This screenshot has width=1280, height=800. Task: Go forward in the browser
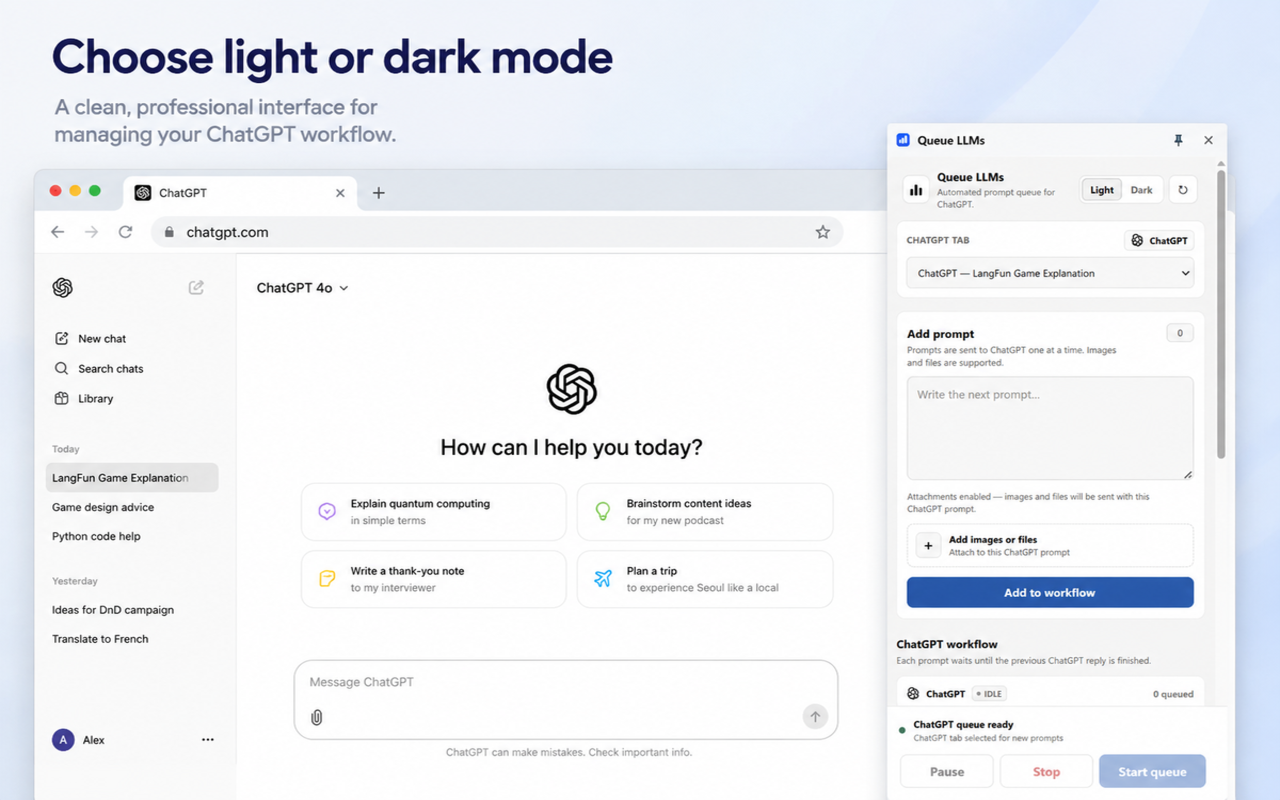pyautogui.click(x=92, y=232)
